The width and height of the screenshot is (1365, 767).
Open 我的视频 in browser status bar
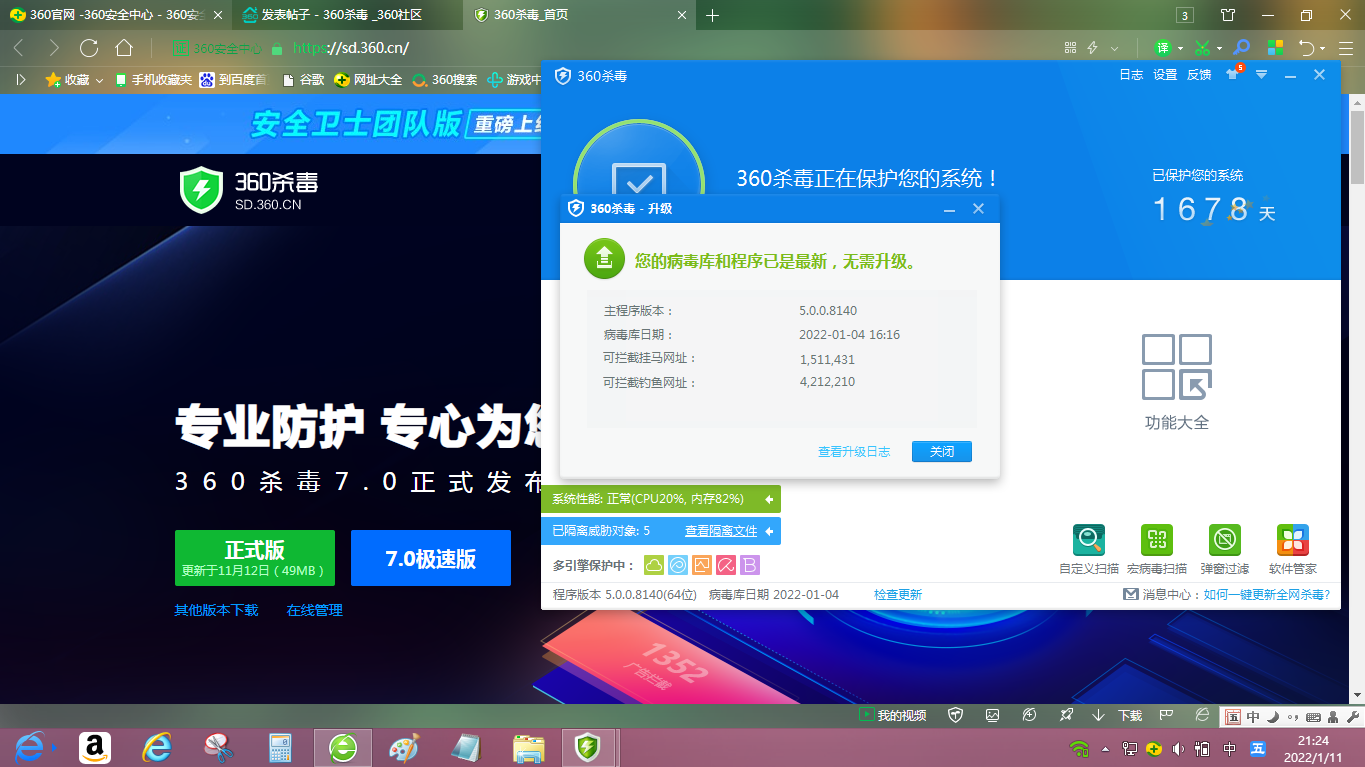pos(893,715)
